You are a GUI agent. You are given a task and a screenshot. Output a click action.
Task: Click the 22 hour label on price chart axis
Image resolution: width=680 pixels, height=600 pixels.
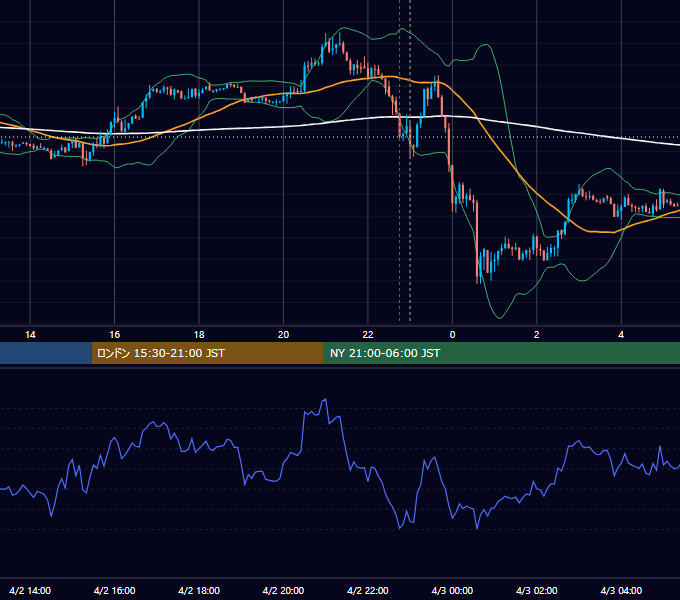[368, 335]
